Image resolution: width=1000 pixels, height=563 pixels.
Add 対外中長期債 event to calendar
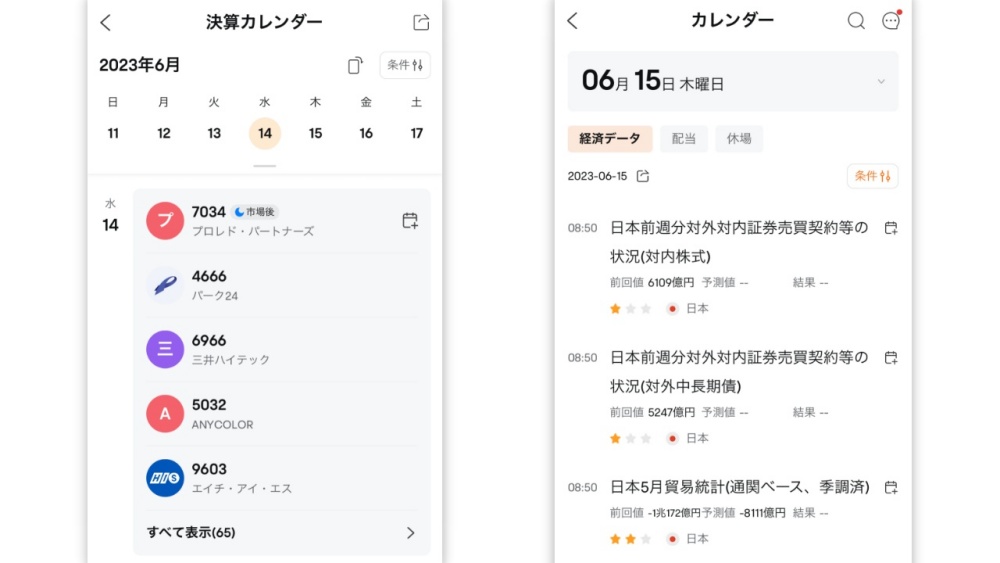pyautogui.click(x=891, y=358)
